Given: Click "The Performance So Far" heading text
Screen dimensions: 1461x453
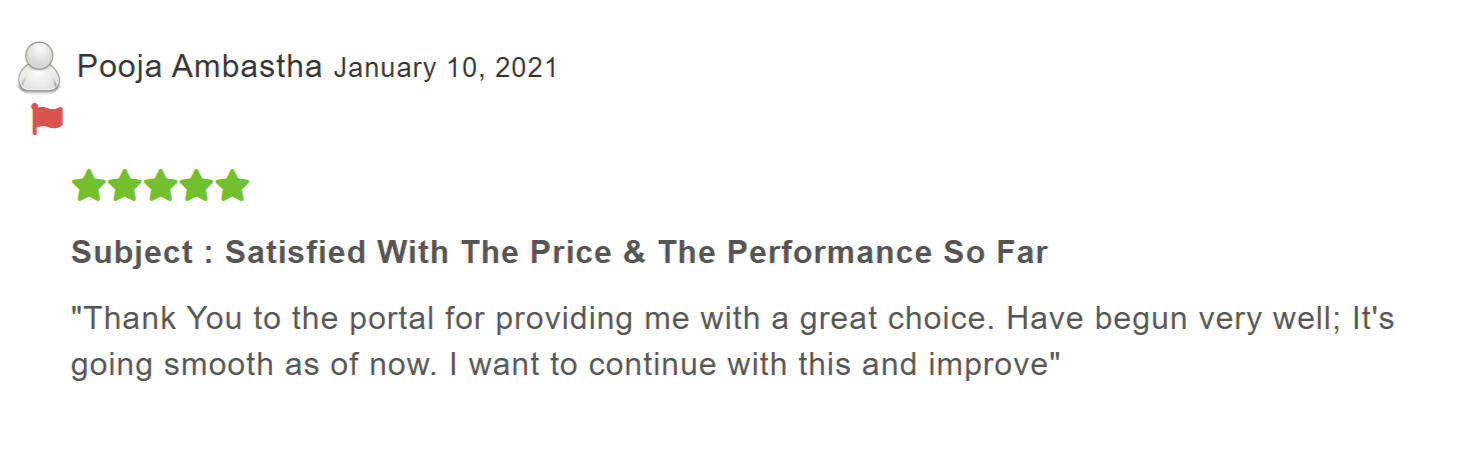Looking at the screenshot, I should [852, 253].
